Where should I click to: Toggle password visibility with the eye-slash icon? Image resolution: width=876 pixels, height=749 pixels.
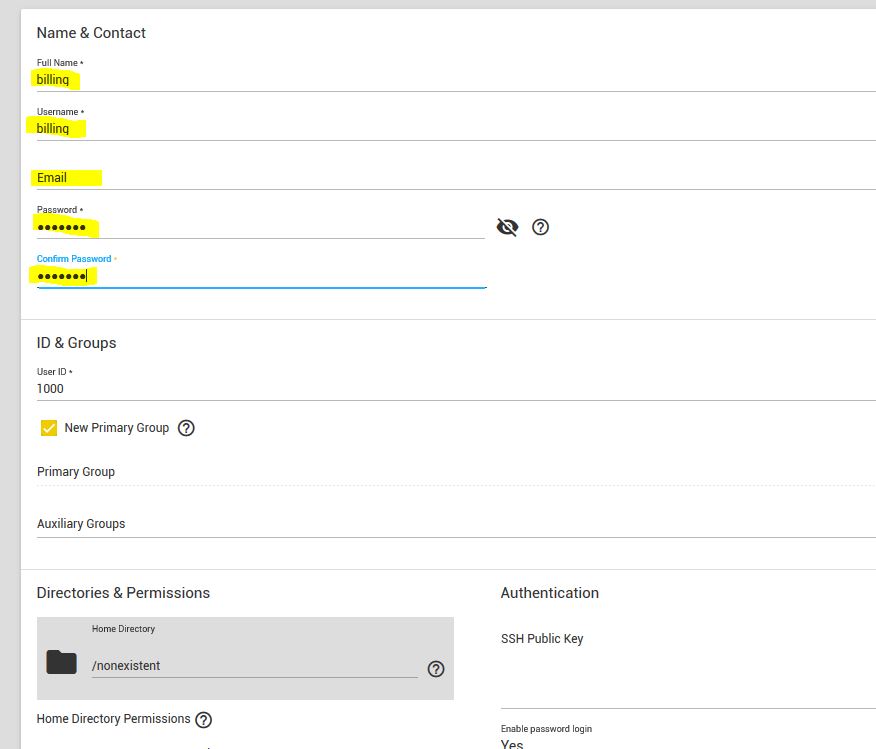pyautogui.click(x=507, y=227)
